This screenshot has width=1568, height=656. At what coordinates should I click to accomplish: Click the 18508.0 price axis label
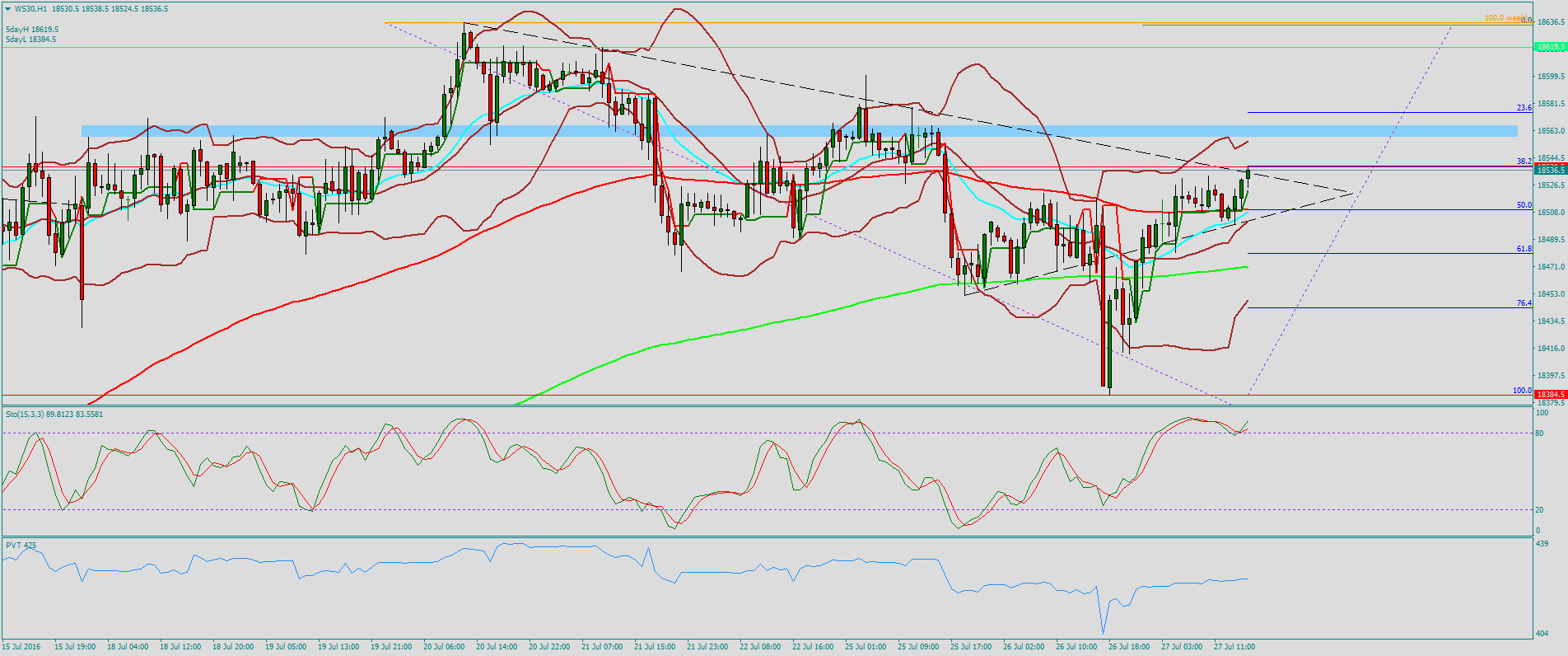(1550, 213)
